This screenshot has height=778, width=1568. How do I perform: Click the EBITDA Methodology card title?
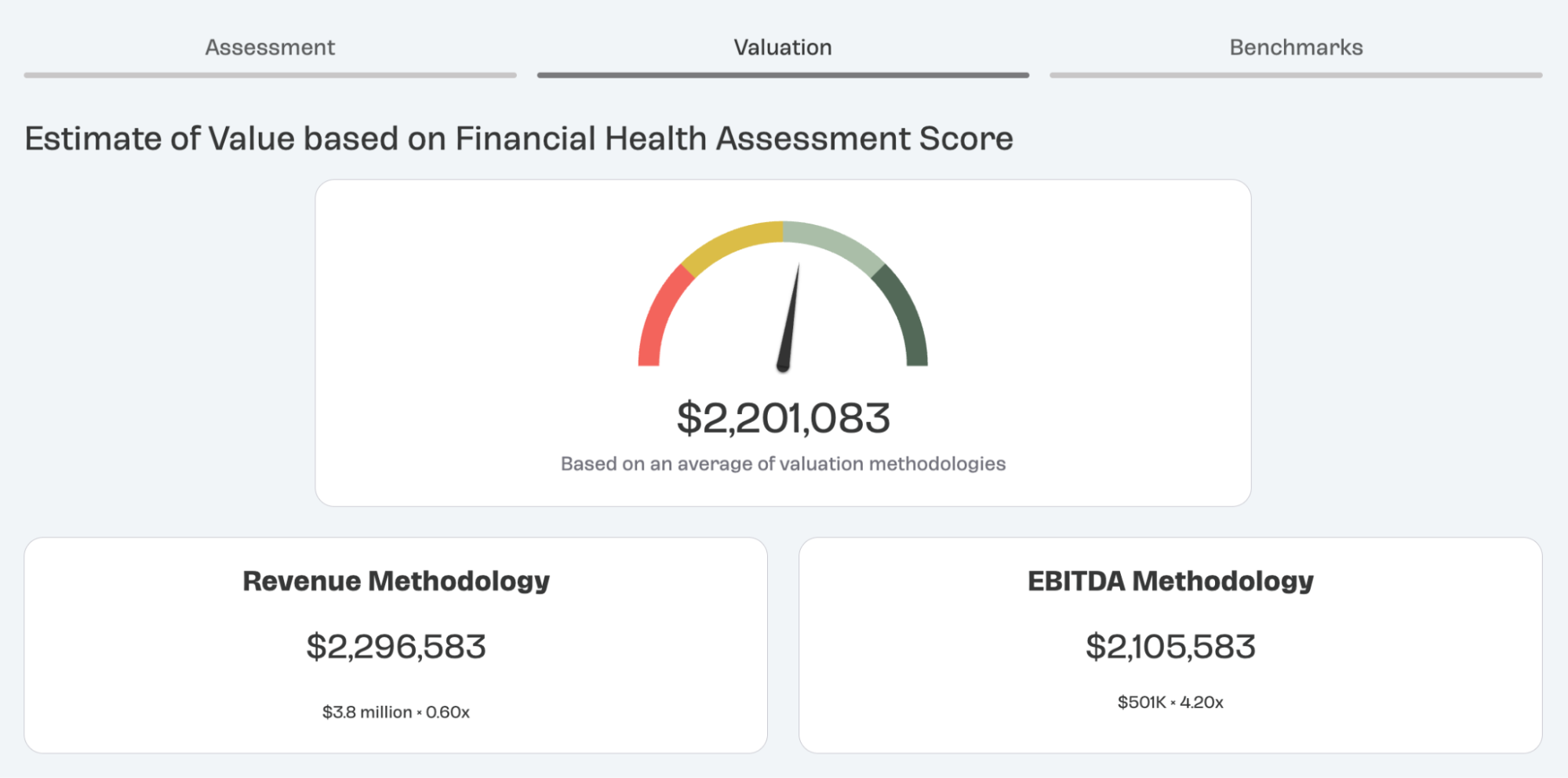pos(1170,581)
